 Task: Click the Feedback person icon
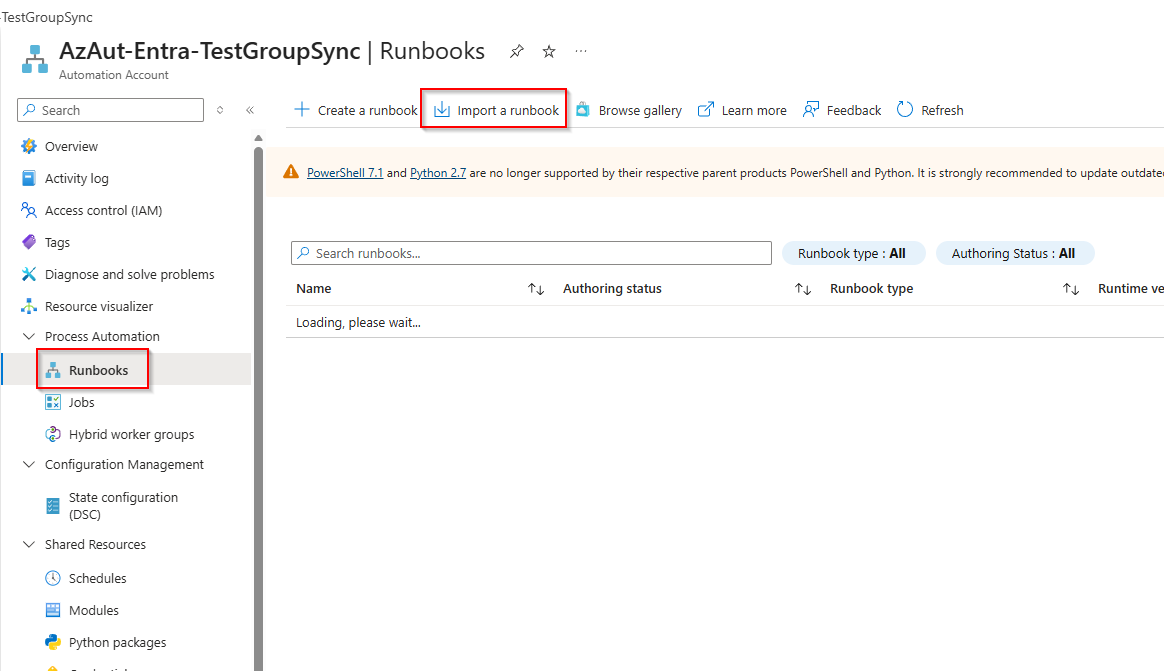811,110
